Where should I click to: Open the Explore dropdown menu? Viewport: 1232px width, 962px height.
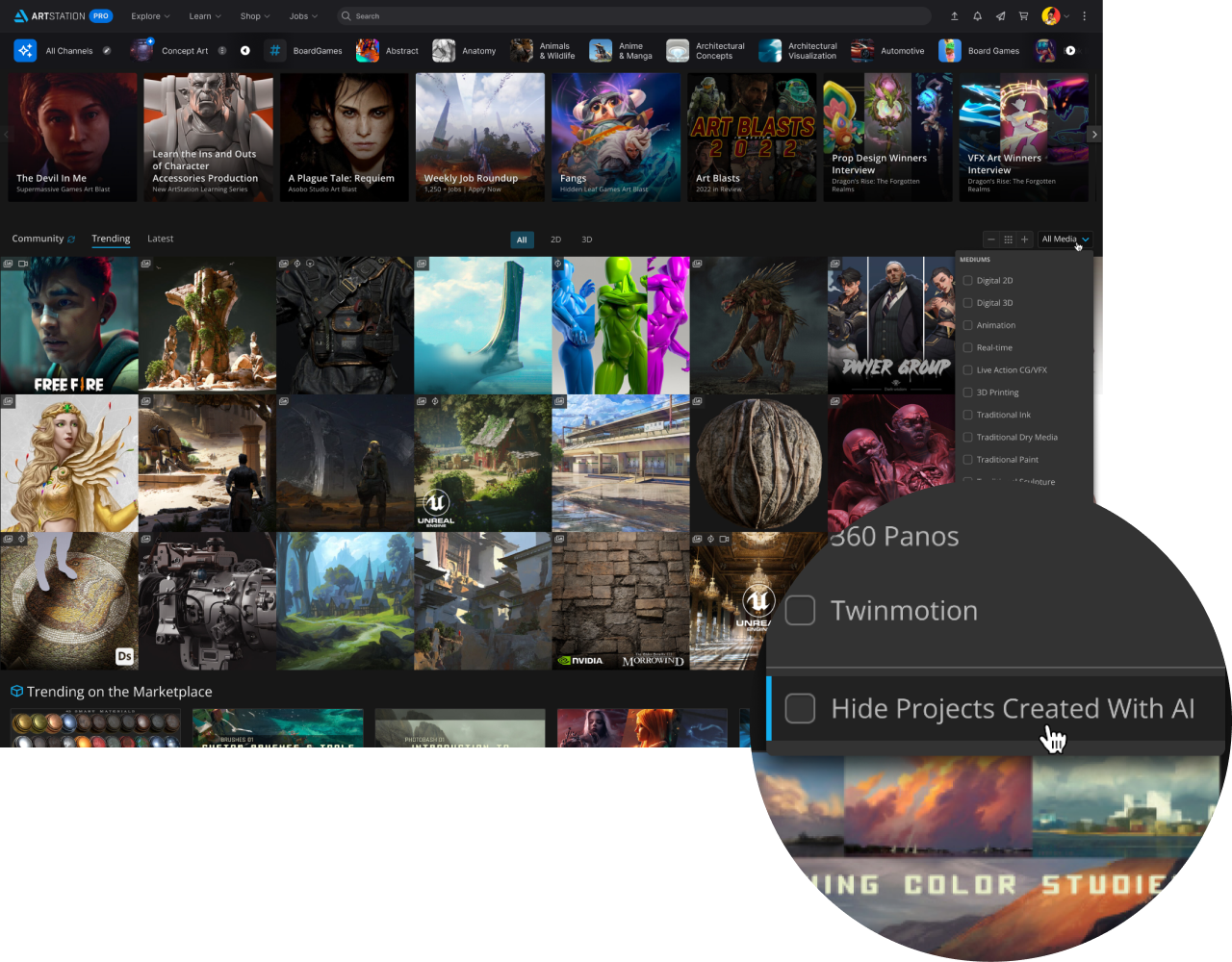click(x=150, y=16)
